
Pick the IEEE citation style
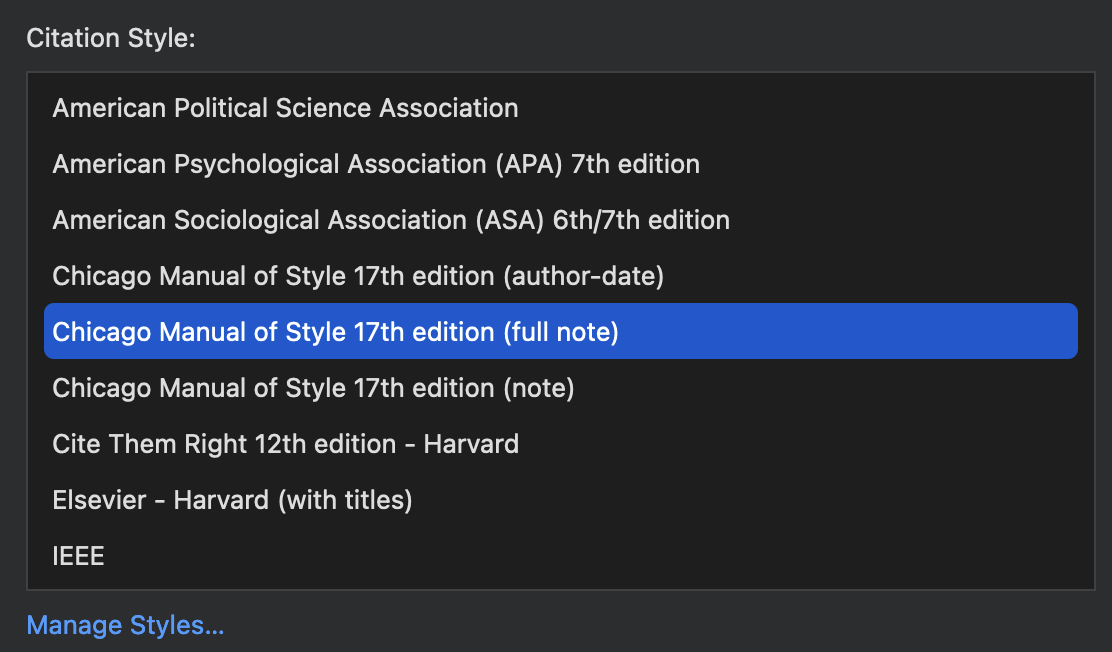(78, 556)
